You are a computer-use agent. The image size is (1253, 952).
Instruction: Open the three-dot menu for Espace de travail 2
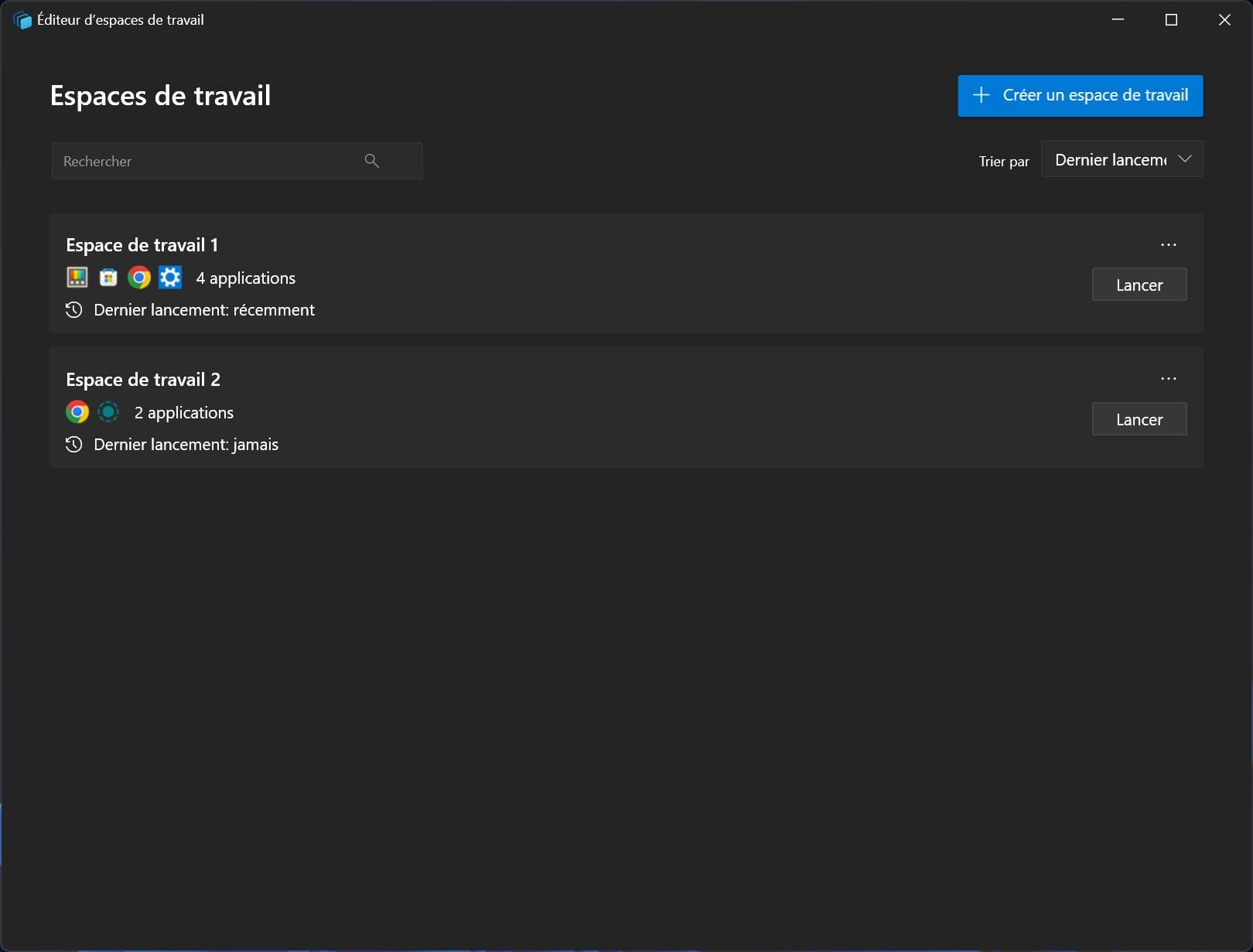coord(1168,379)
